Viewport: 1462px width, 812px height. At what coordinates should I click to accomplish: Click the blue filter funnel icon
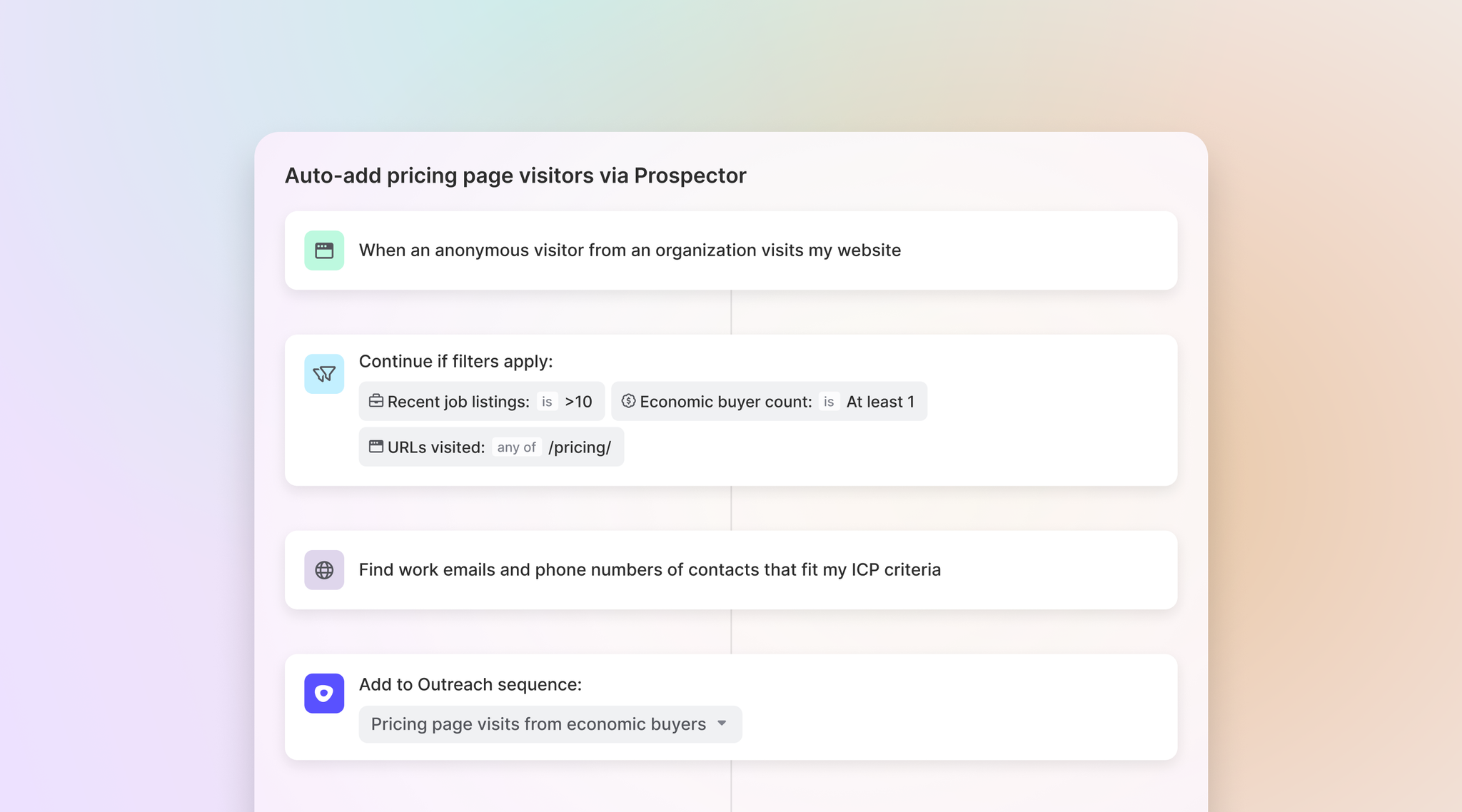point(324,374)
